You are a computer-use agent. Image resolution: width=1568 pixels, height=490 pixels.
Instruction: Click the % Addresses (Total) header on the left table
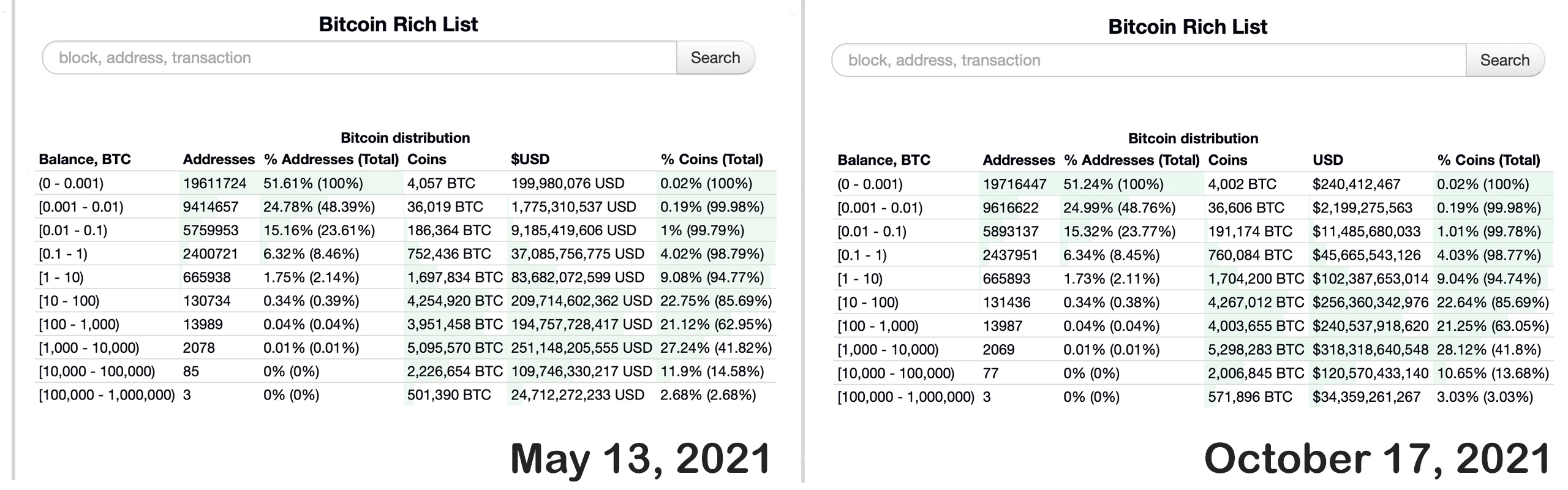pos(331,159)
